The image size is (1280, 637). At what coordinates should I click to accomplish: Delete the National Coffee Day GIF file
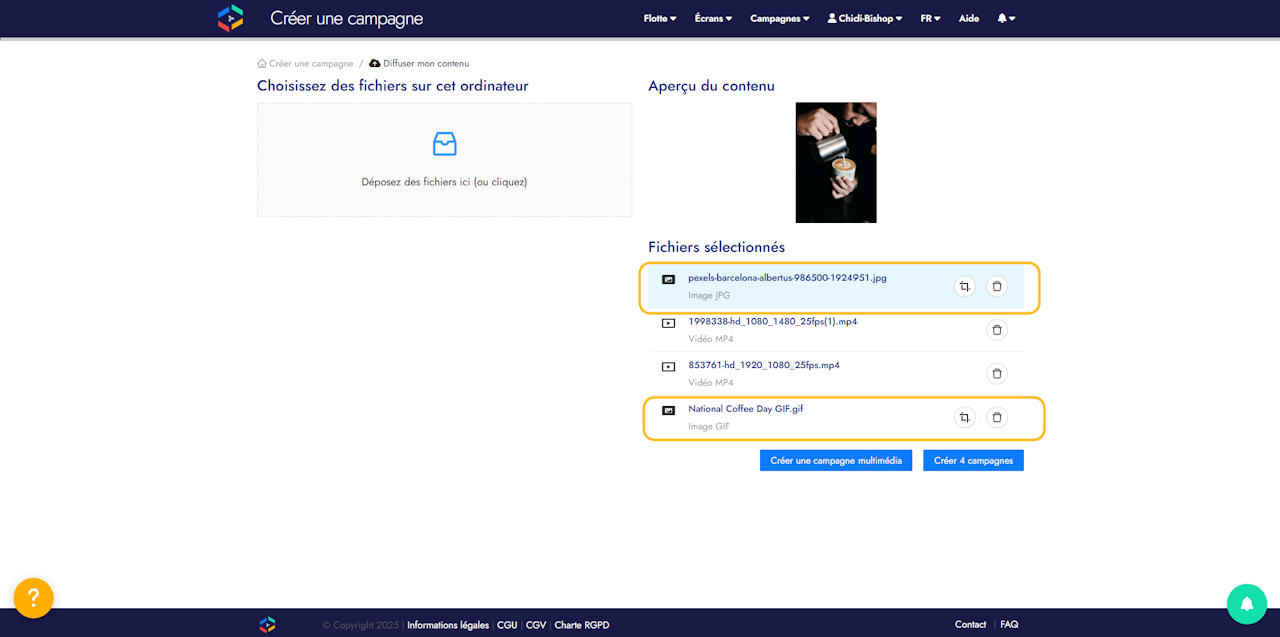[x=997, y=418]
